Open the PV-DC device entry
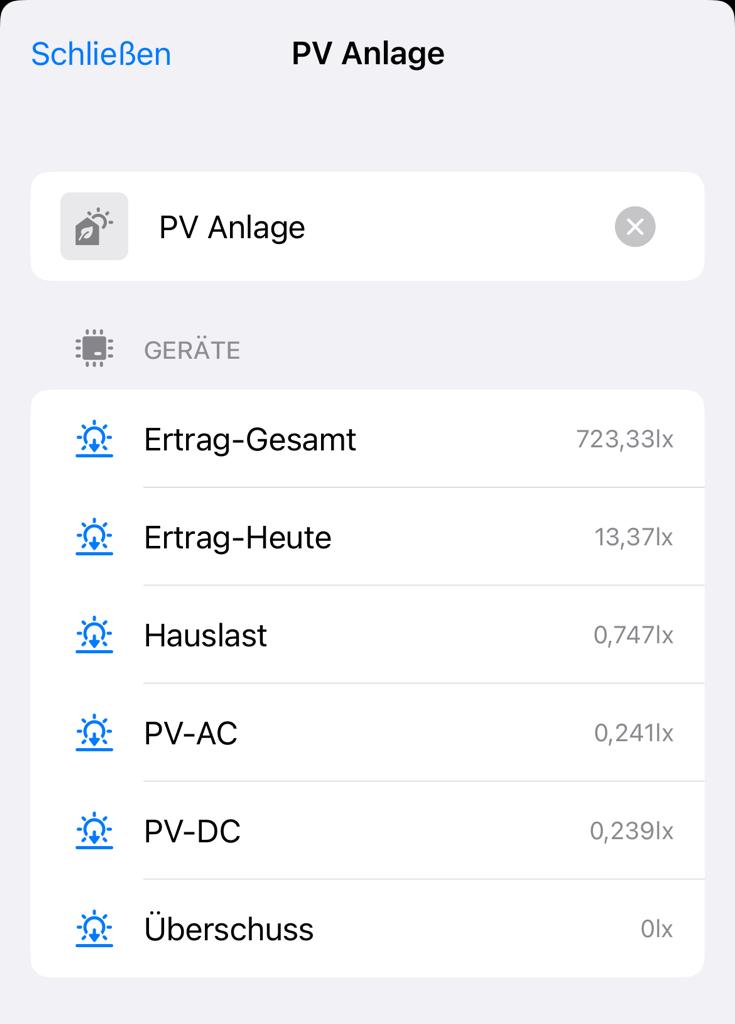The height and width of the screenshot is (1024, 735). (193, 831)
